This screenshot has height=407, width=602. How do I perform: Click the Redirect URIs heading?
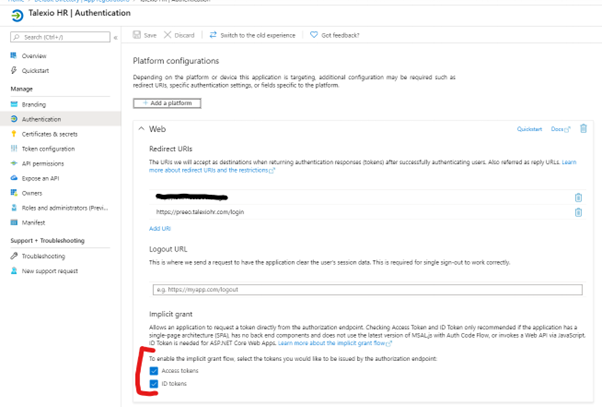coord(171,149)
